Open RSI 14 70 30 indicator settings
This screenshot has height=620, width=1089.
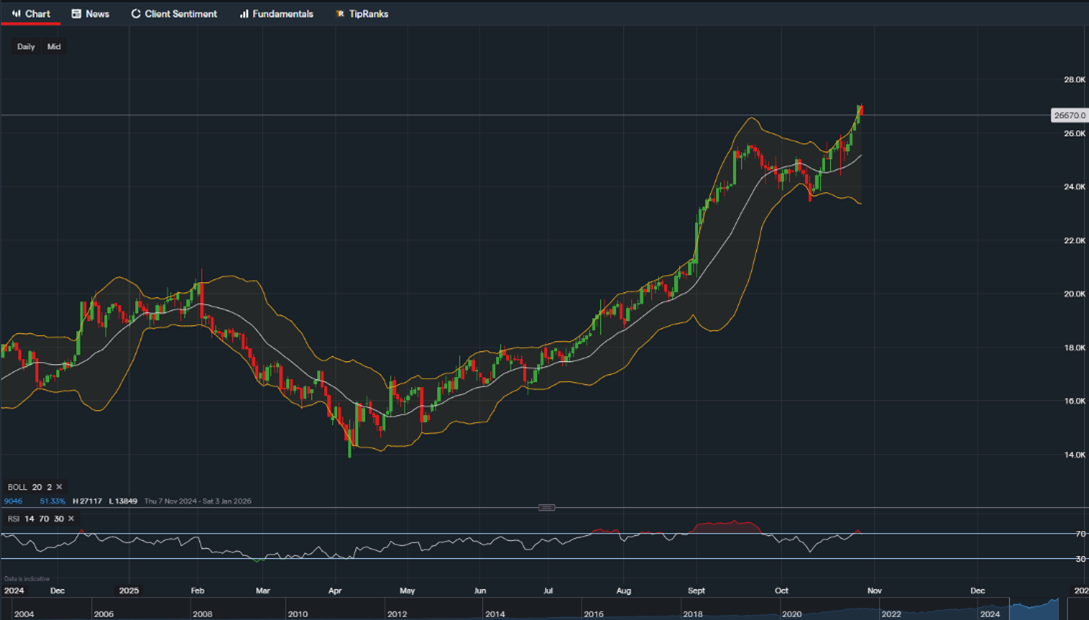(x=34, y=518)
